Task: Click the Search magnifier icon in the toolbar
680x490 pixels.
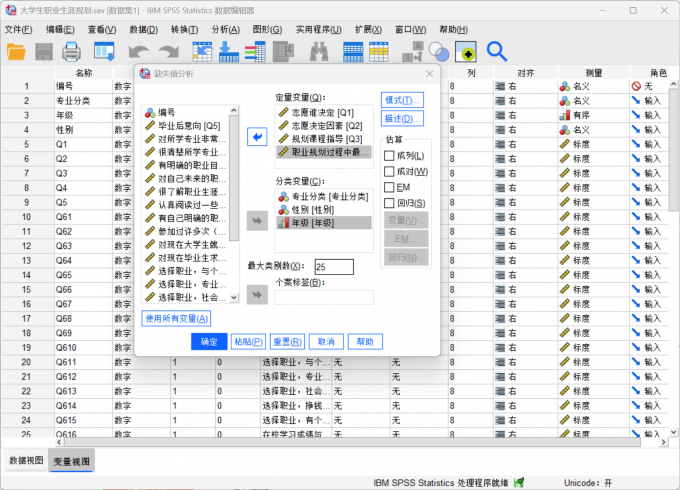Action: point(497,51)
